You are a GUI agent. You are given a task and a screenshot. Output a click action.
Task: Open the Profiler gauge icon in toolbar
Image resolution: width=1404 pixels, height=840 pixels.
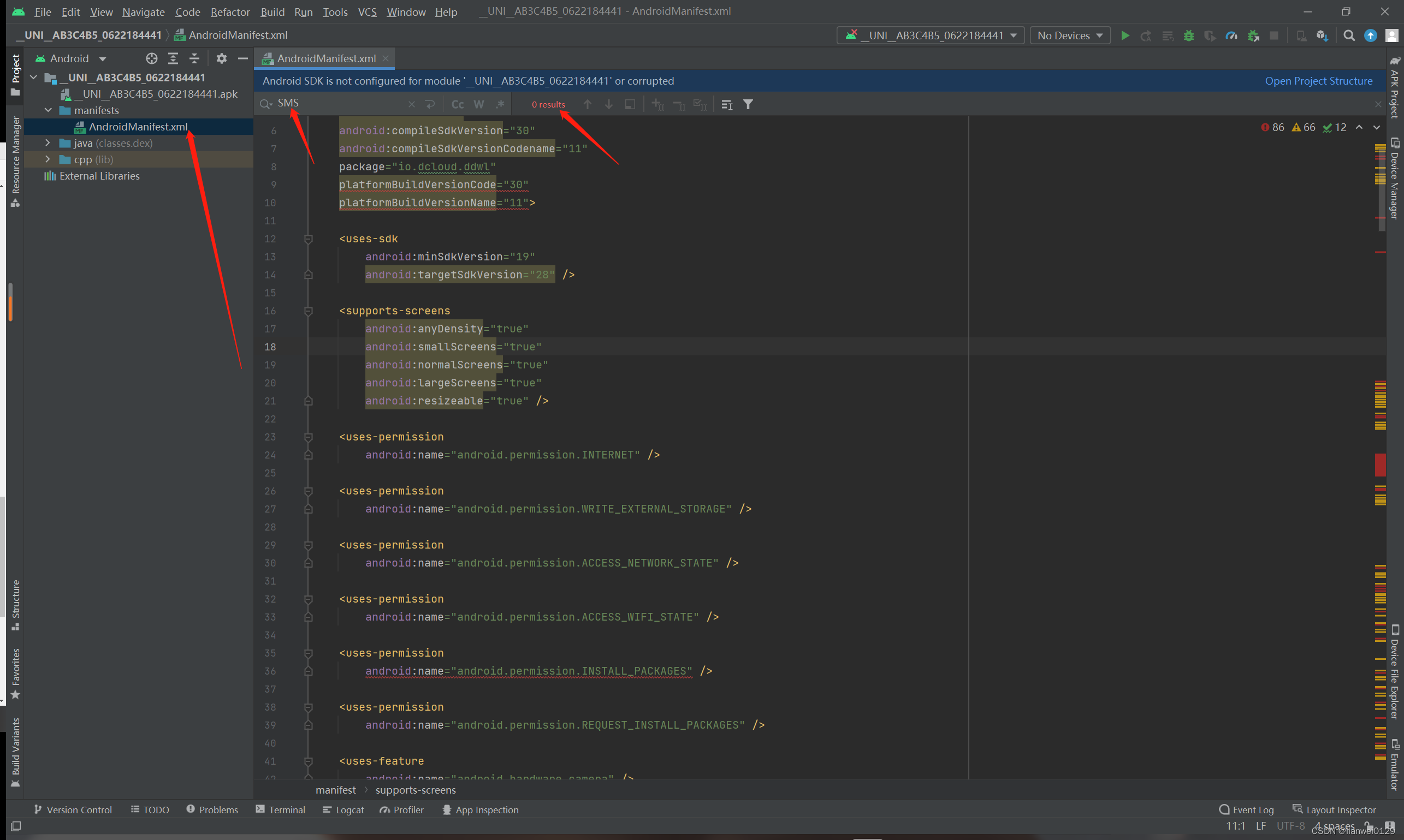(x=1231, y=35)
